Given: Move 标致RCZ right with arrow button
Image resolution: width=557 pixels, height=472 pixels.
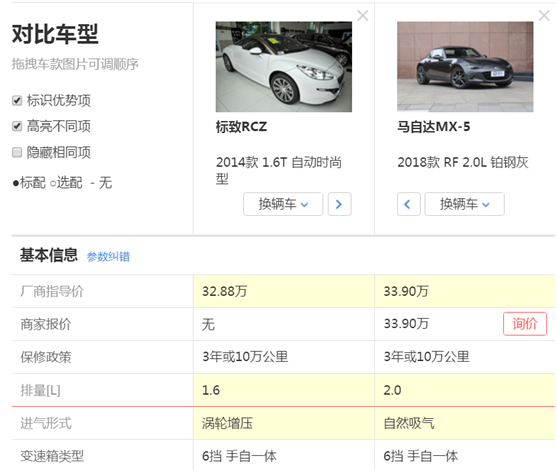Looking at the screenshot, I should pyautogui.click(x=339, y=204).
